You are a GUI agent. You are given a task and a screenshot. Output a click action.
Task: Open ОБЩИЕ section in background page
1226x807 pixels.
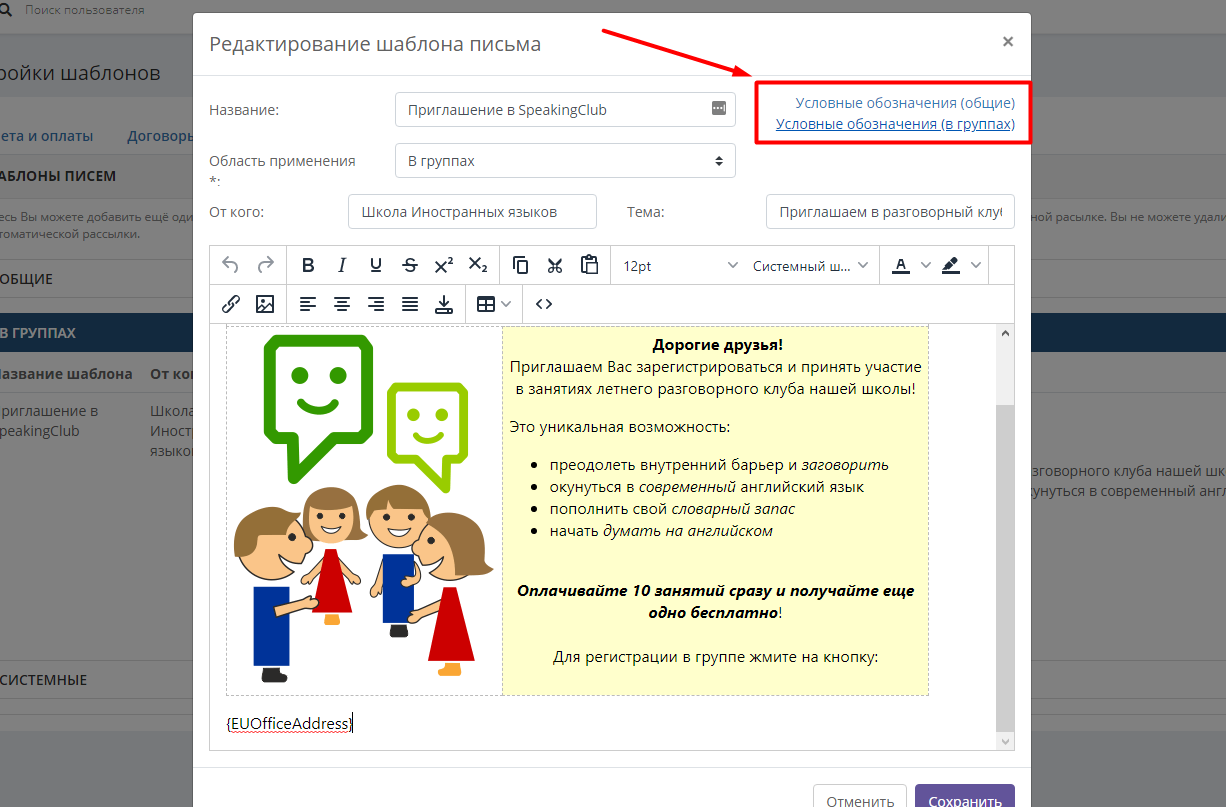coord(27,279)
